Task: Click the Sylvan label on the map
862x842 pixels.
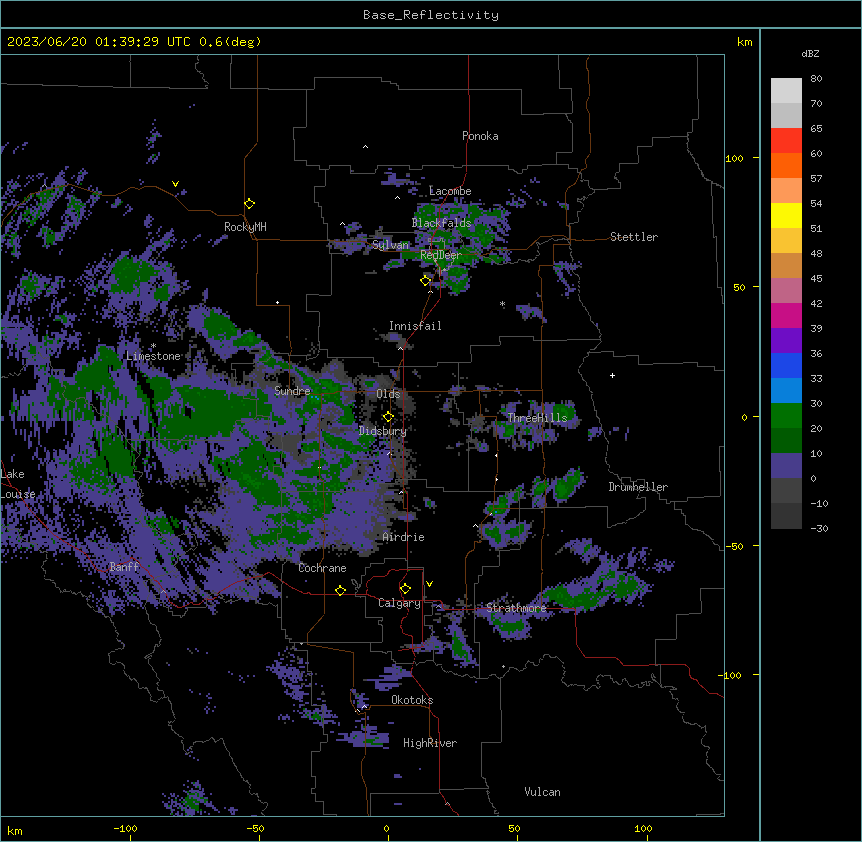Action: tap(390, 245)
